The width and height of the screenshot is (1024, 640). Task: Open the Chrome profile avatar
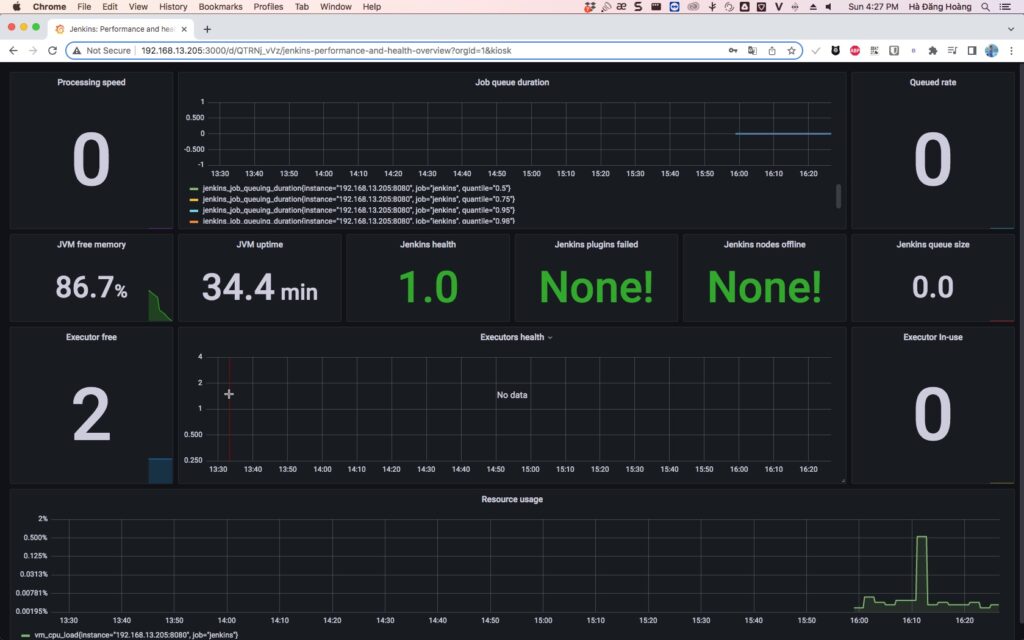pyautogui.click(x=991, y=50)
